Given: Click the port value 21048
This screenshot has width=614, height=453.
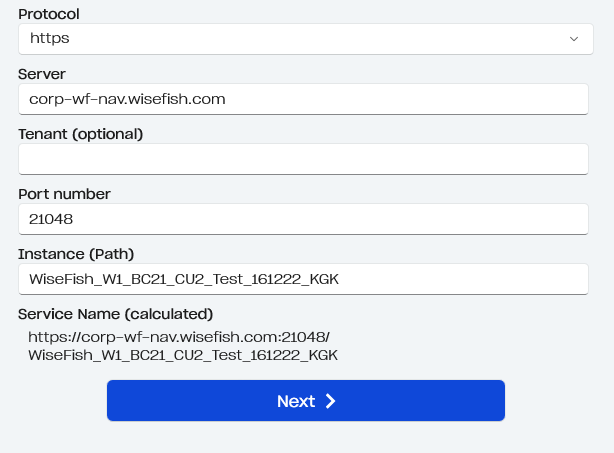Looking at the screenshot, I should (51, 219).
